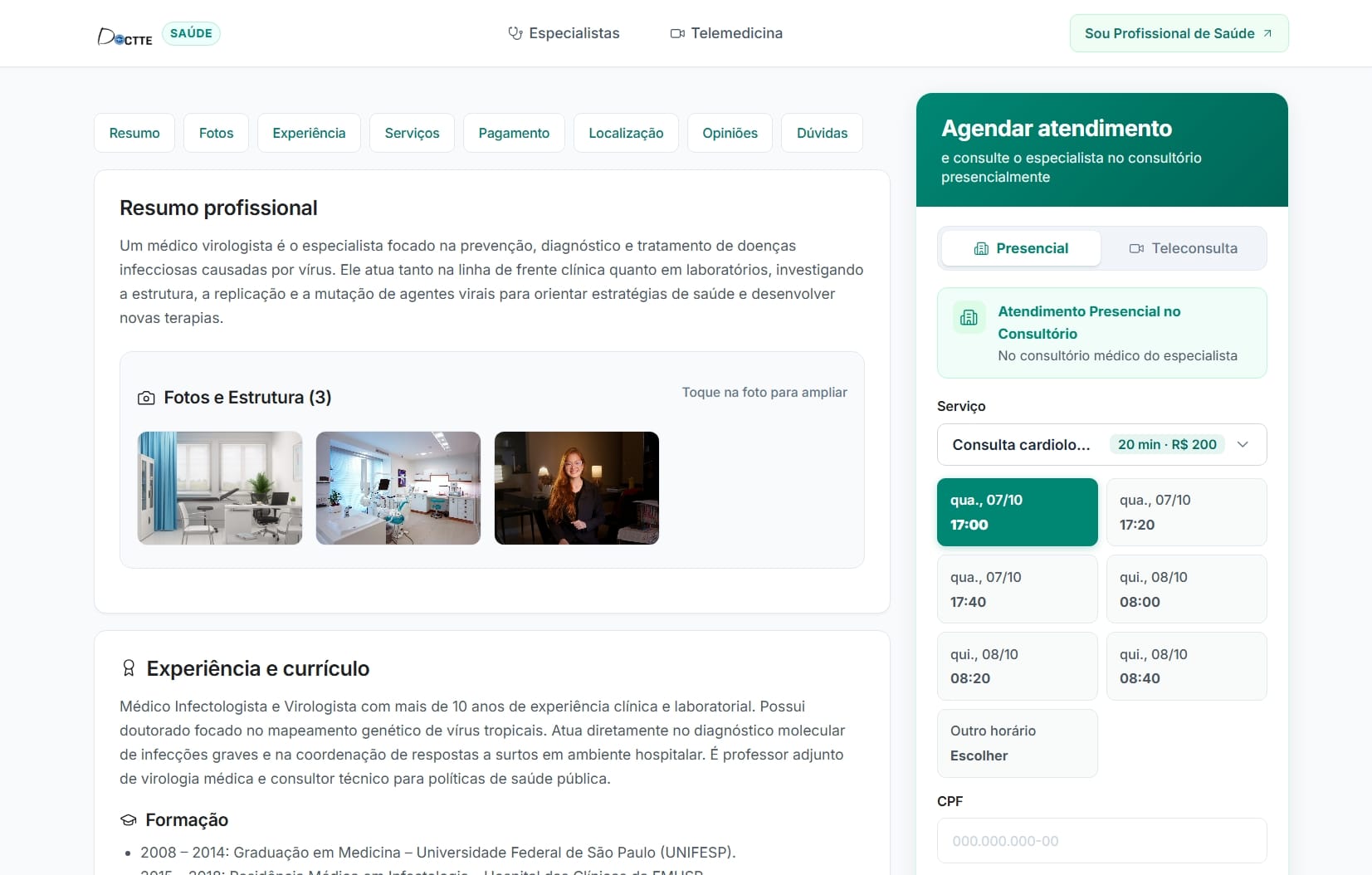Choose the qui., 08/10 08:20 time slot
1372x875 pixels.
click(x=1017, y=666)
